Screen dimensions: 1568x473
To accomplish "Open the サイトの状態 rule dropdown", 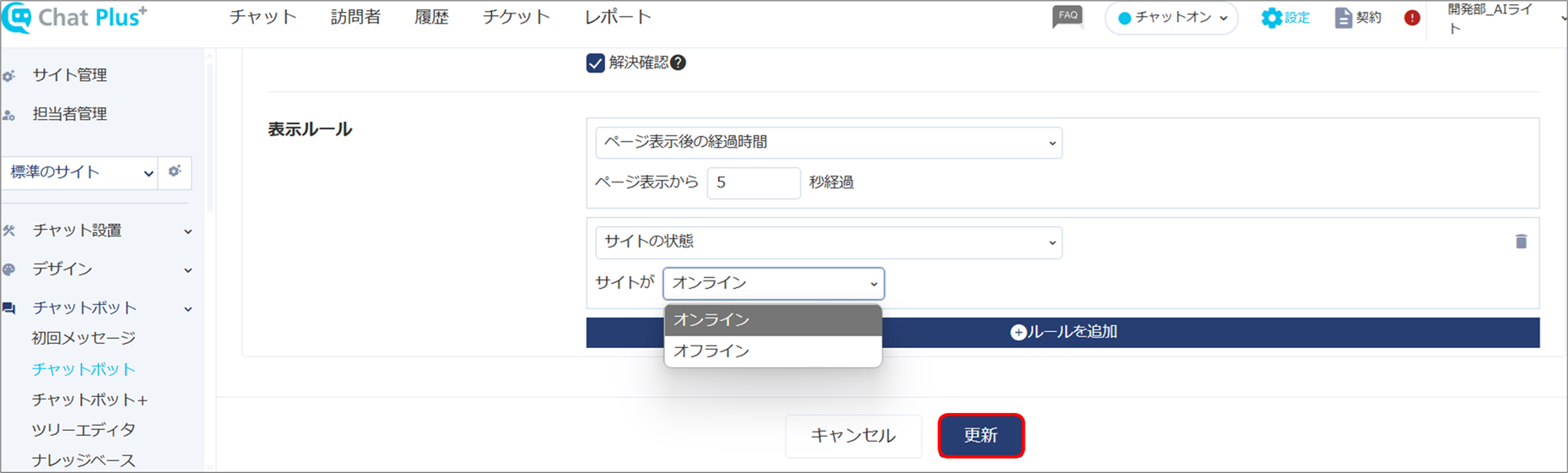I will click(x=829, y=242).
